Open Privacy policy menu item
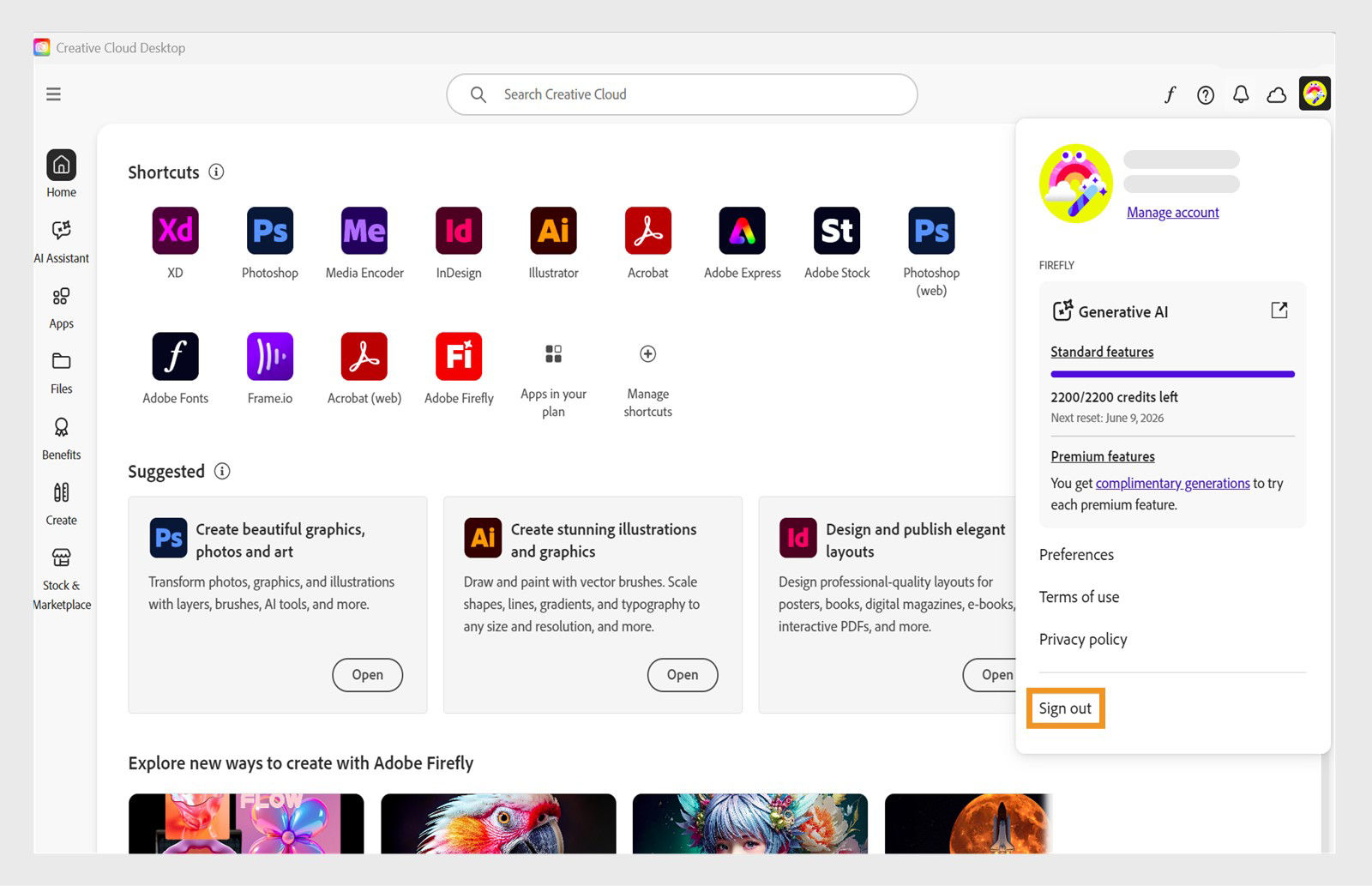Image resolution: width=1372 pixels, height=886 pixels. click(1083, 640)
